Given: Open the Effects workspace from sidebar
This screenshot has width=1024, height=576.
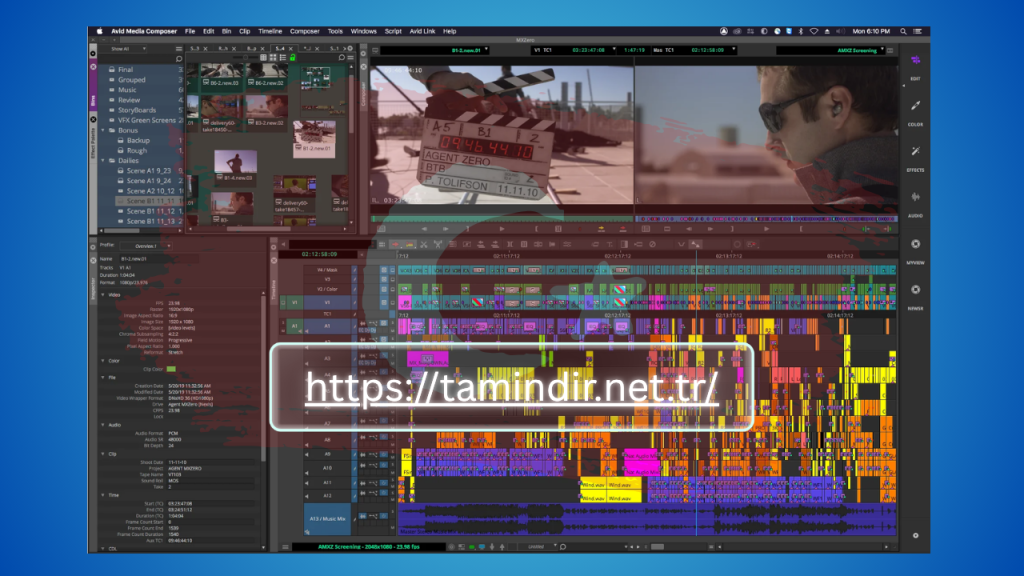Looking at the screenshot, I should (x=916, y=151).
